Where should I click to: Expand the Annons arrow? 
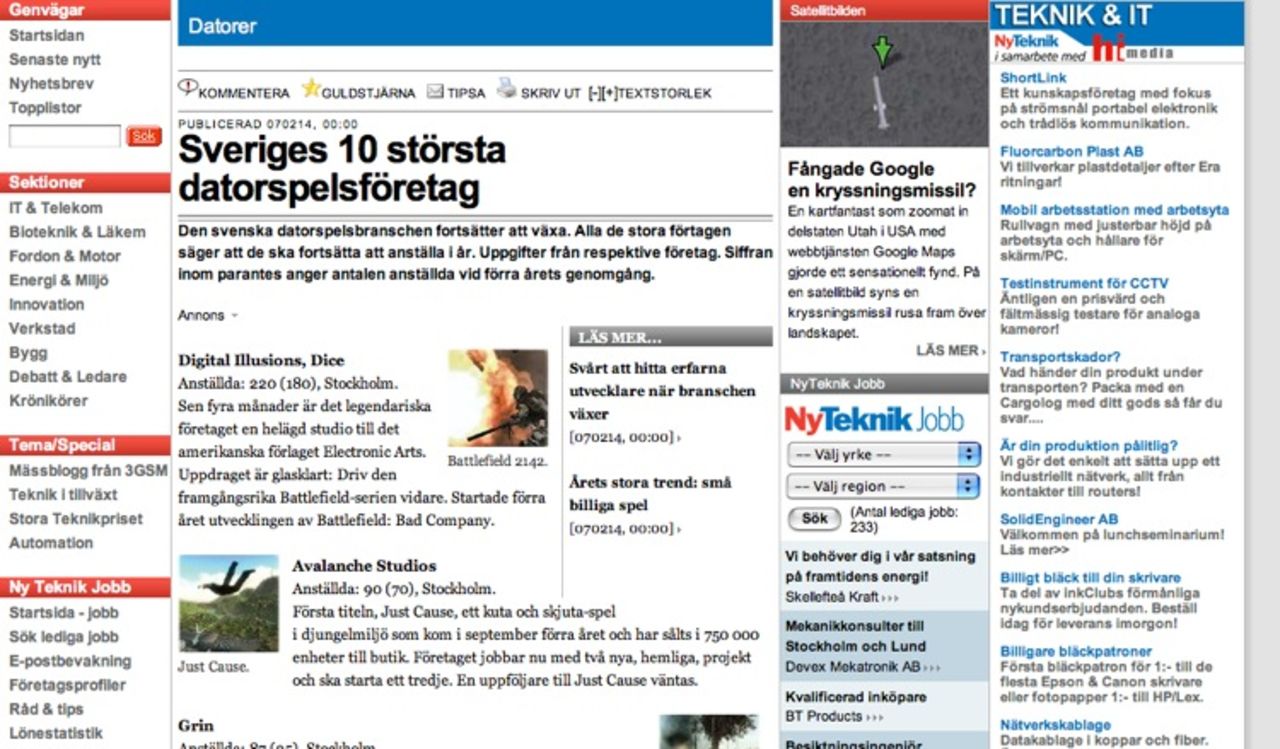pos(234,316)
